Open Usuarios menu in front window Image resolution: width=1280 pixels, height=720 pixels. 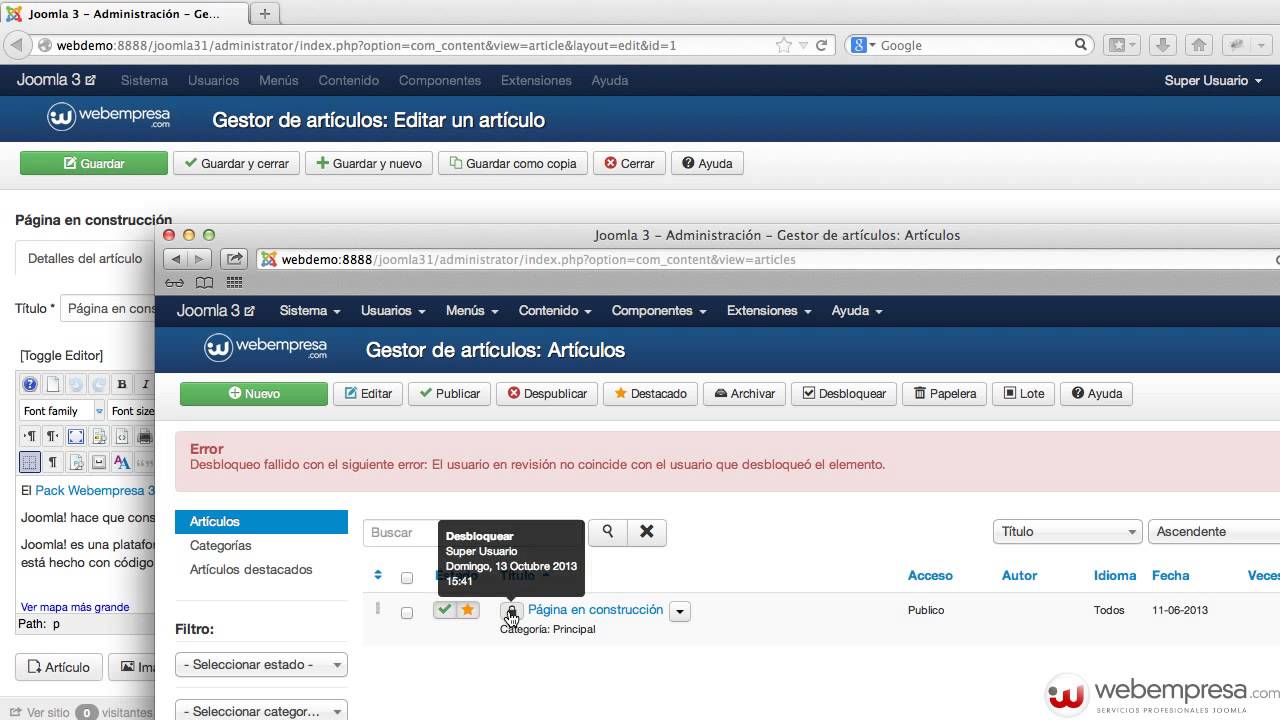coord(393,311)
